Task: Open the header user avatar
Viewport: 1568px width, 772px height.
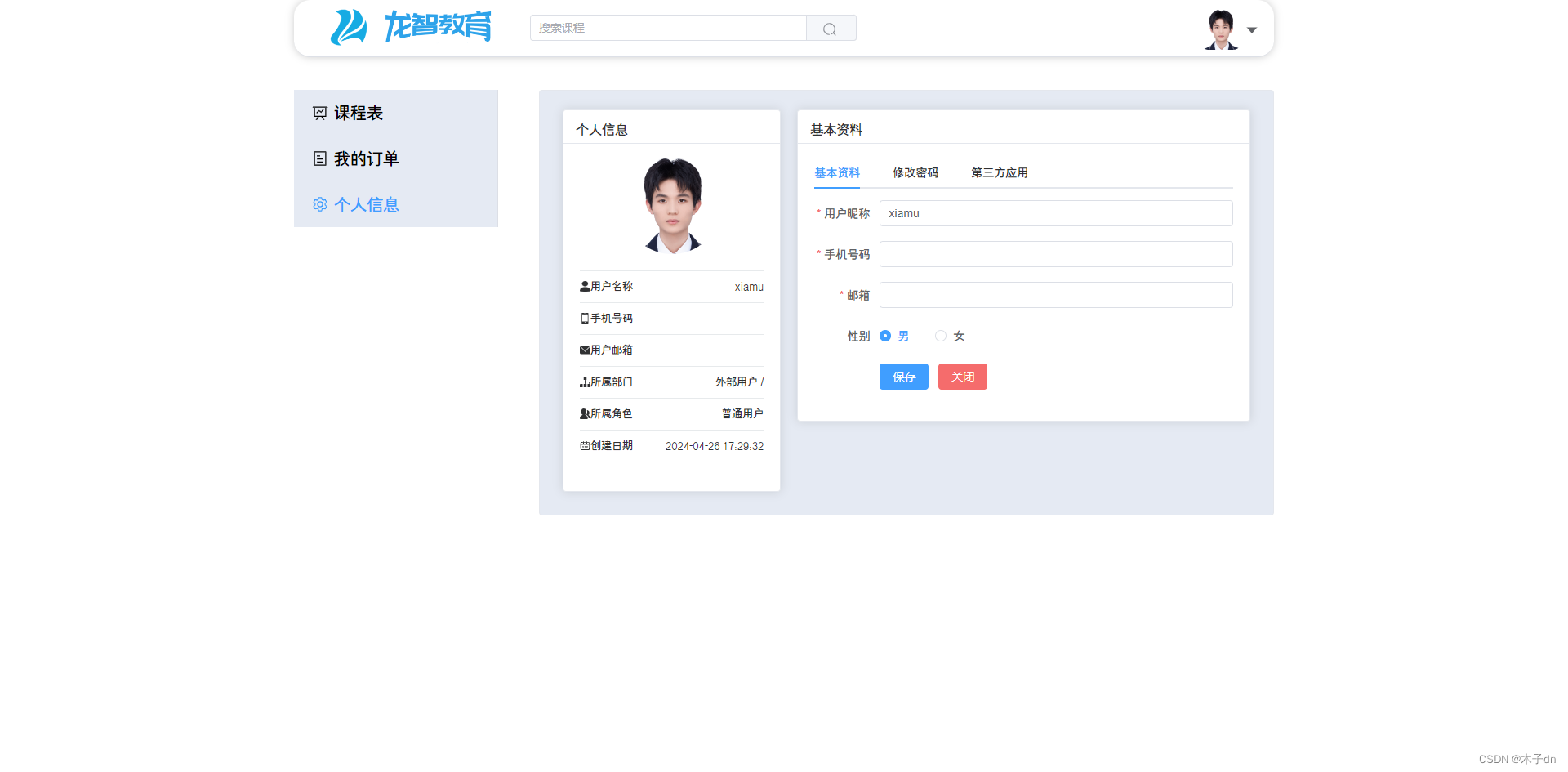Action: tap(1221, 29)
